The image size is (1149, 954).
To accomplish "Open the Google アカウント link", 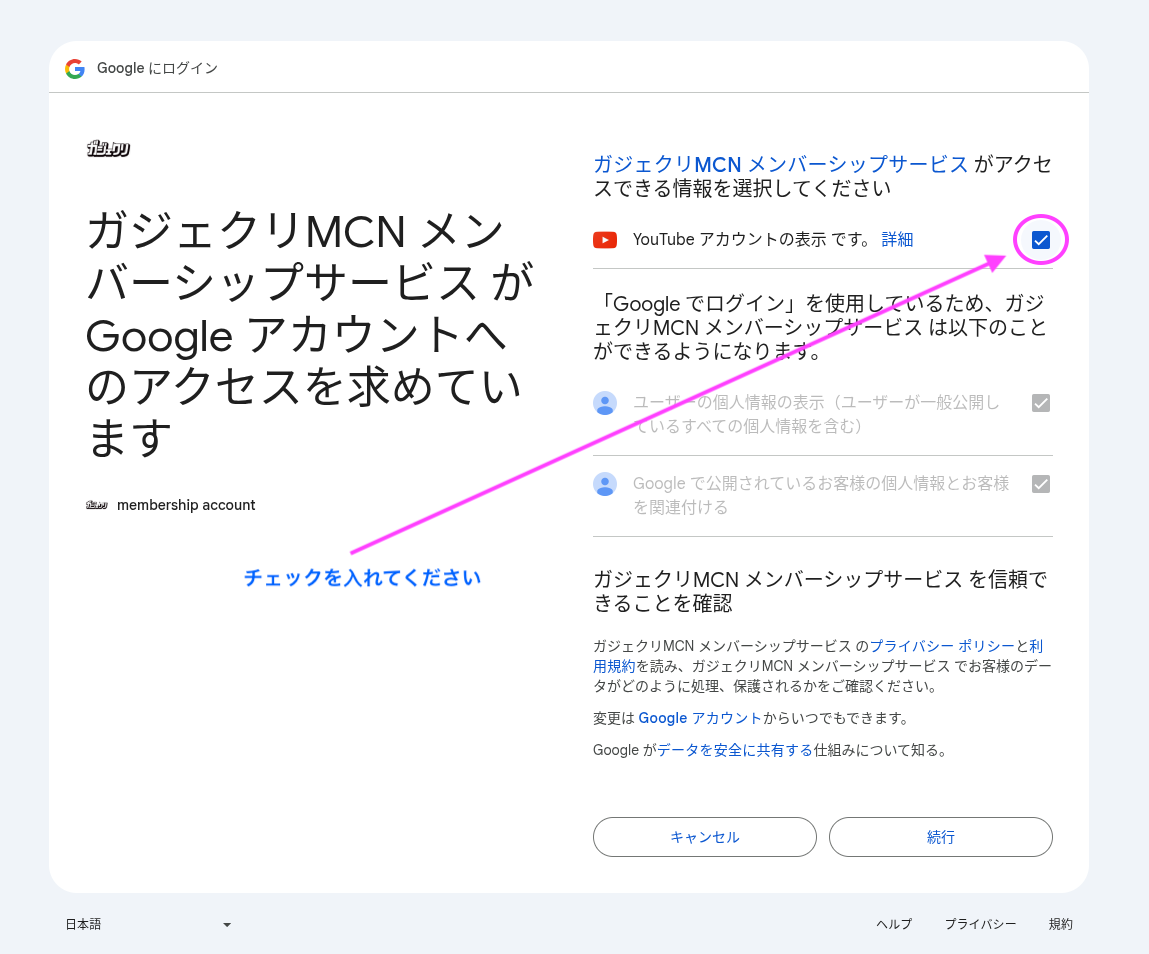I will click(x=700, y=718).
